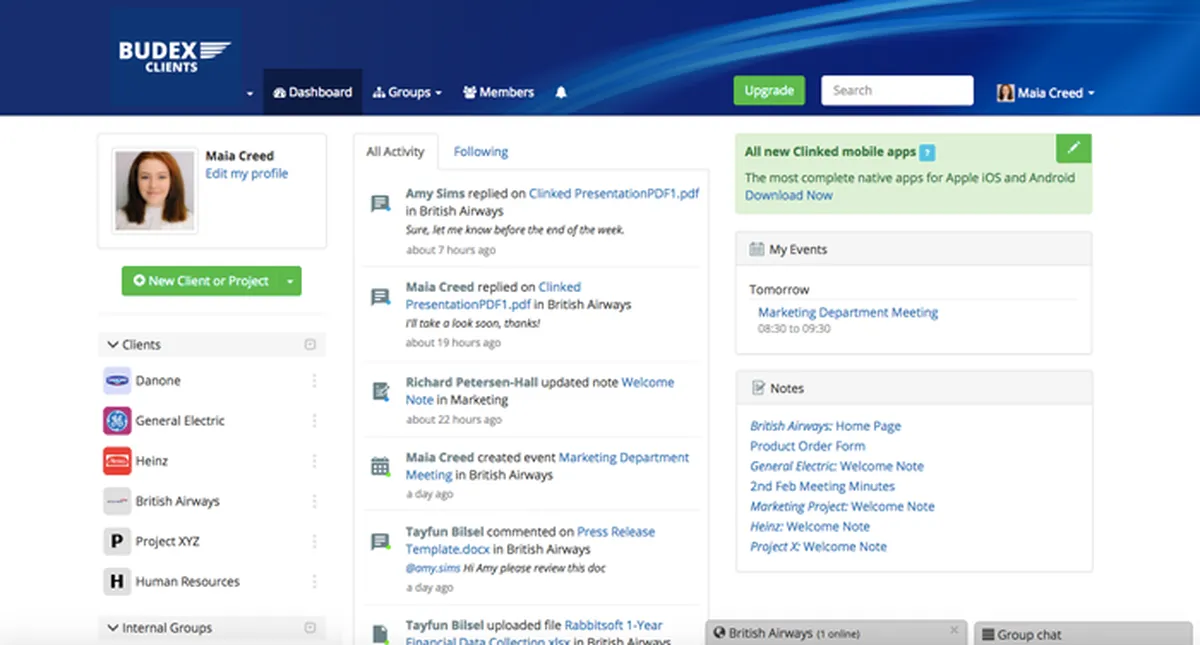Click the green pencil edit icon on announcement
Viewport: 1200px width, 645px height.
pyautogui.click(x=1074, y=148)
